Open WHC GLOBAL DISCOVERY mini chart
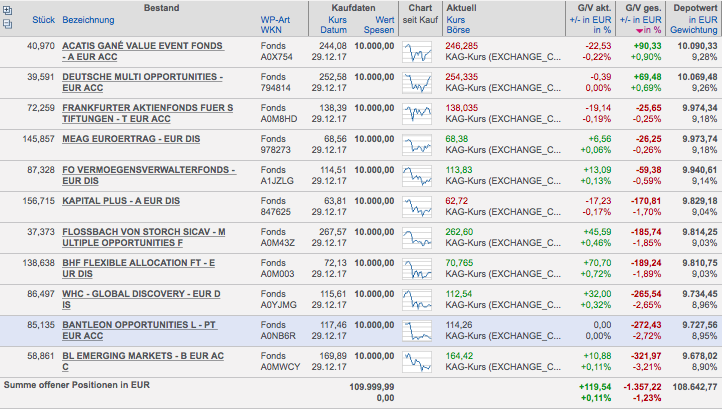This screenshot has height=409, width=722. coord(417,299)
